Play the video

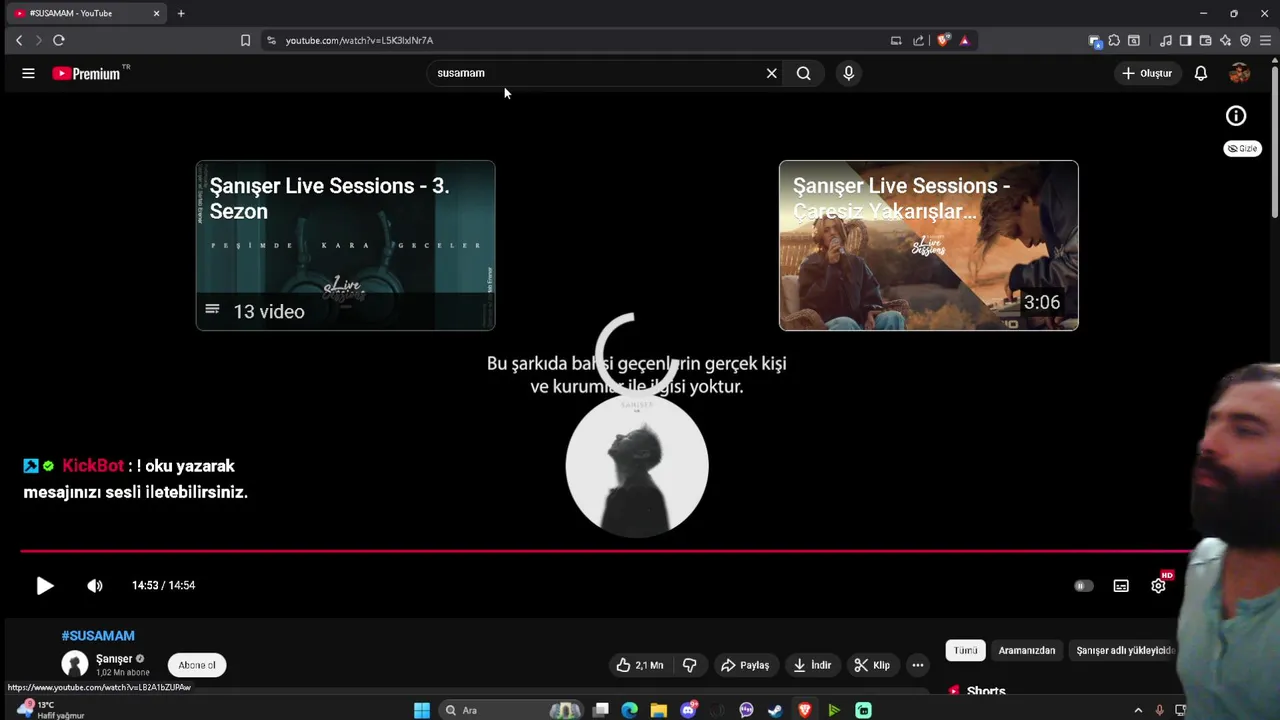pyautogui.click(x=44, y=586)
